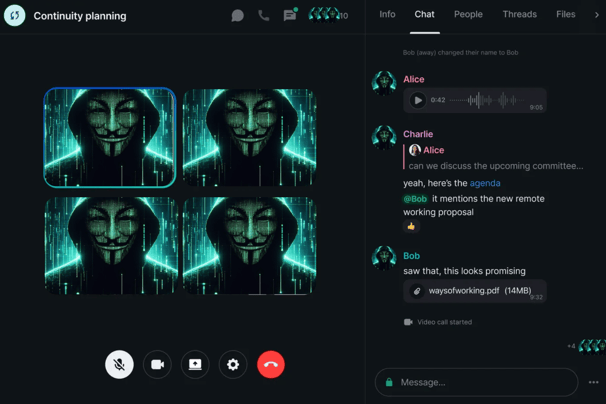Open the chat bubble icon in header
This screenshot has height=404, width=606.
pos(237,16)
